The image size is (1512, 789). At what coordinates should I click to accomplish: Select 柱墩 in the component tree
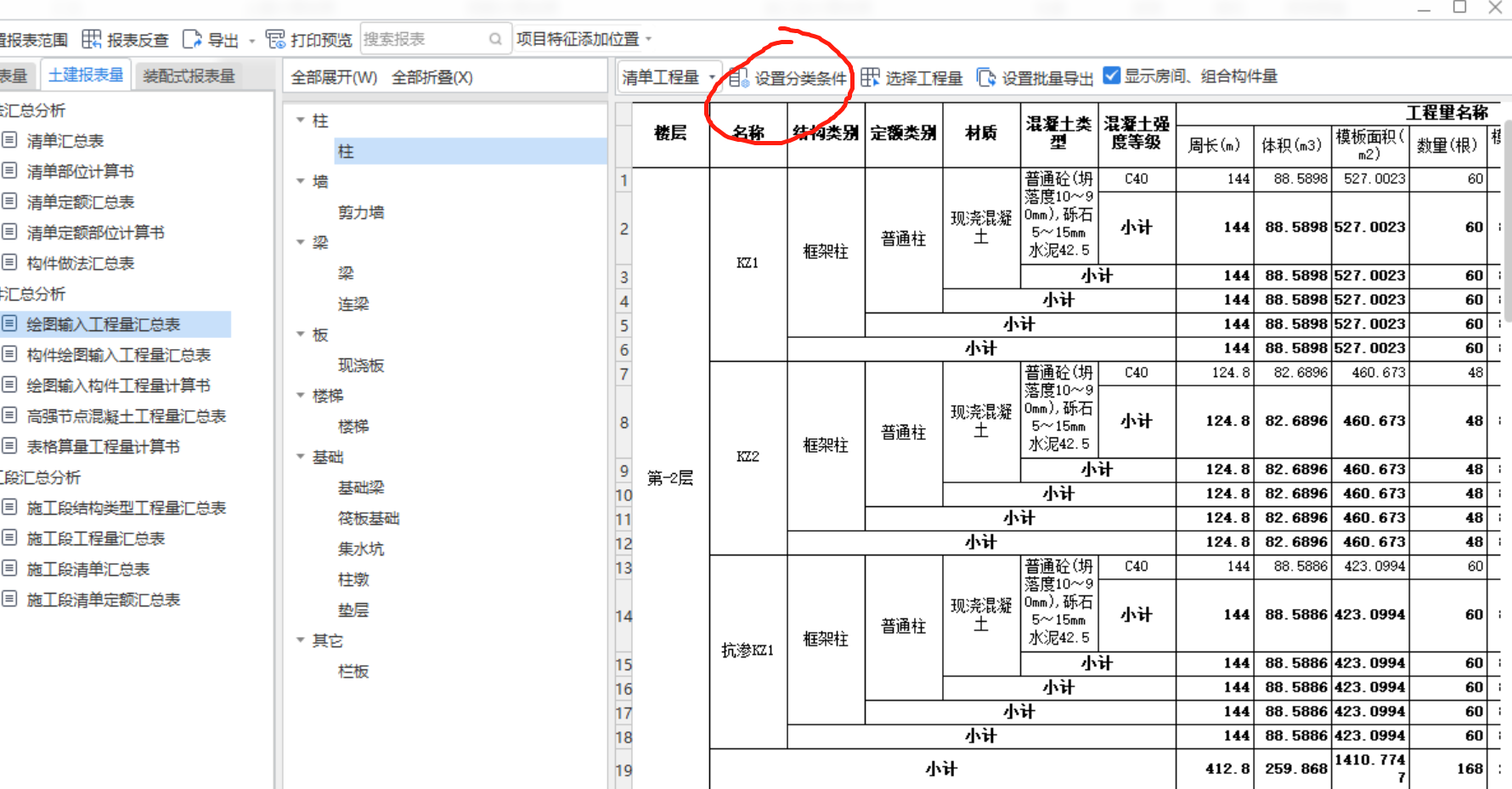click(353, 579)
